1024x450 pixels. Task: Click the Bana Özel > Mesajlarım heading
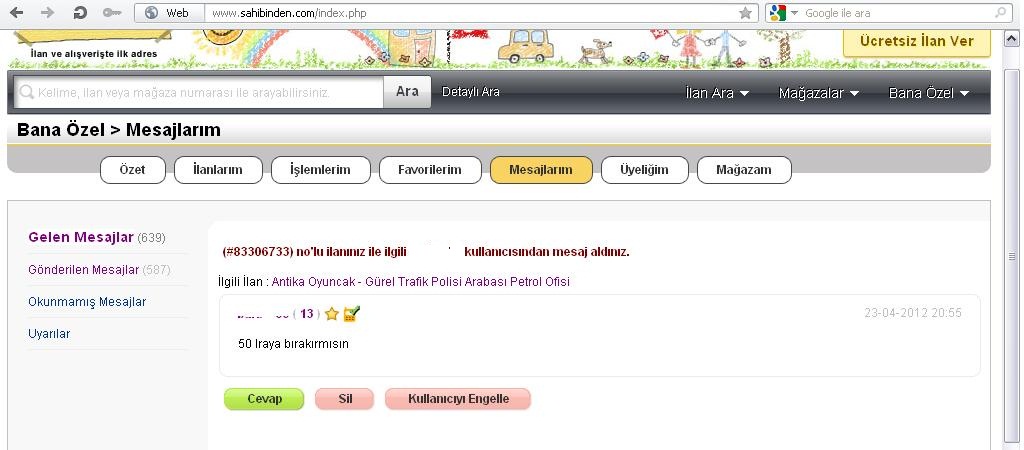pyautogui.click(x=119, y=130)
